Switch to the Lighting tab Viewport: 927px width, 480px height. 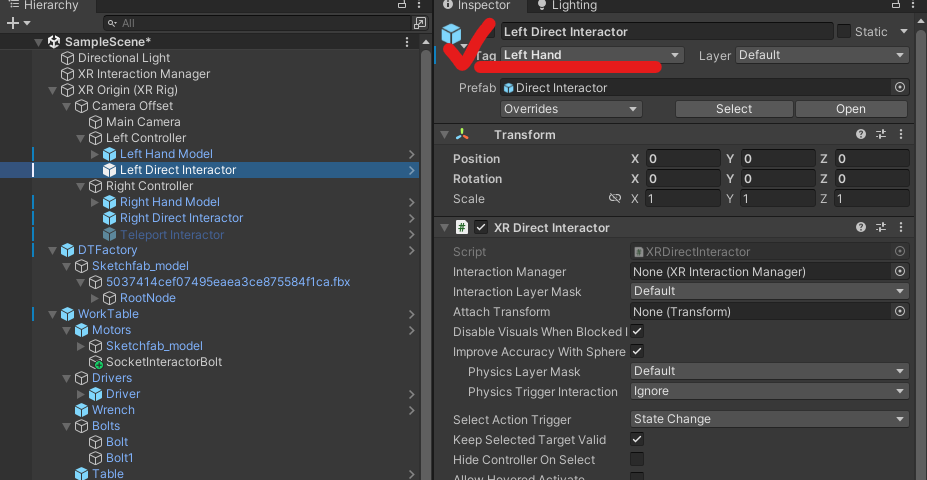(567, 5)
